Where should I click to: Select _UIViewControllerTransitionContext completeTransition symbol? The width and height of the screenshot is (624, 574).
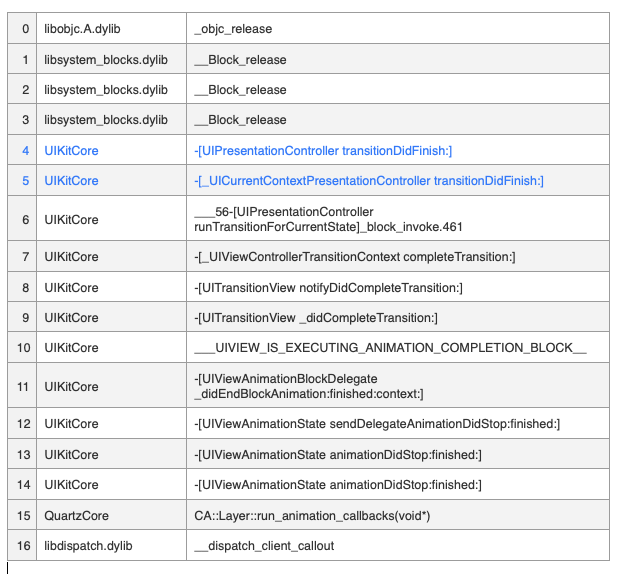(x=355, y=257)
